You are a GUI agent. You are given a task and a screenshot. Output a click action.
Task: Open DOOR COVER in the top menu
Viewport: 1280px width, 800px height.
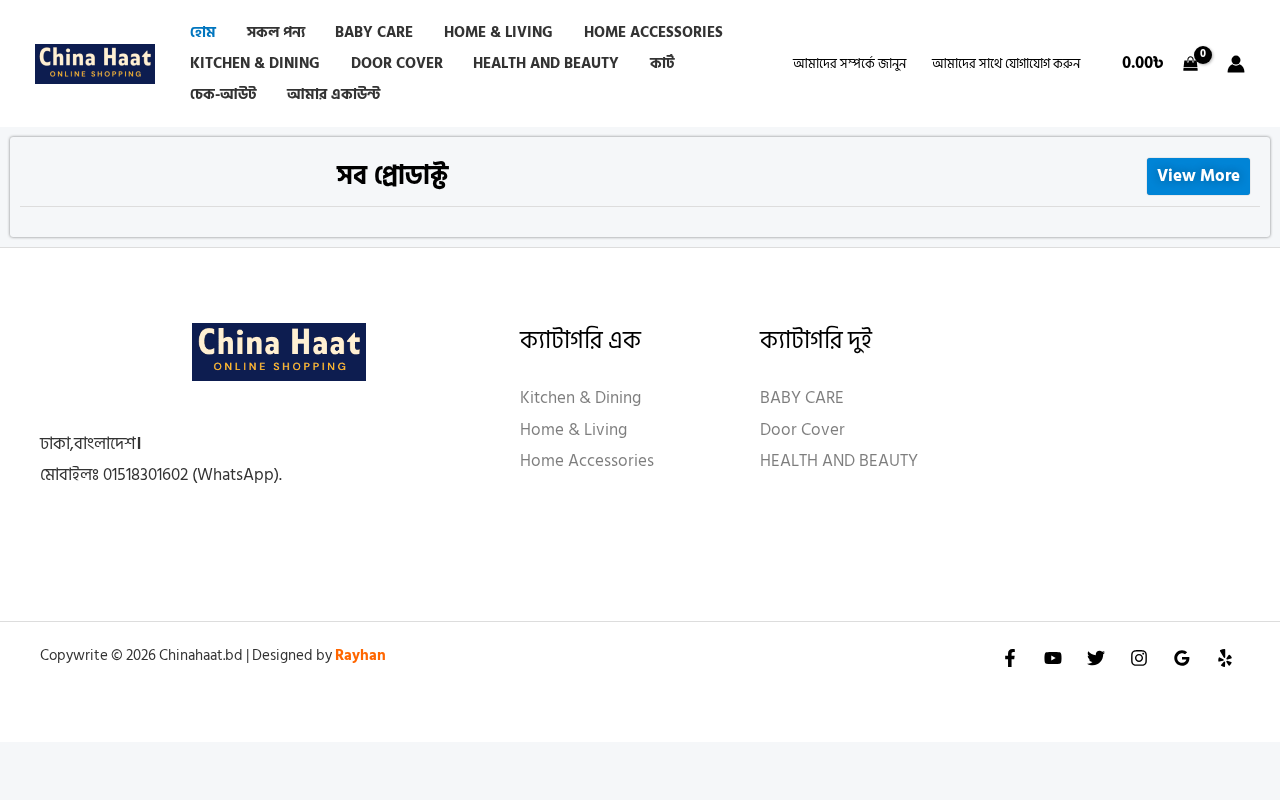coord(397,64)
